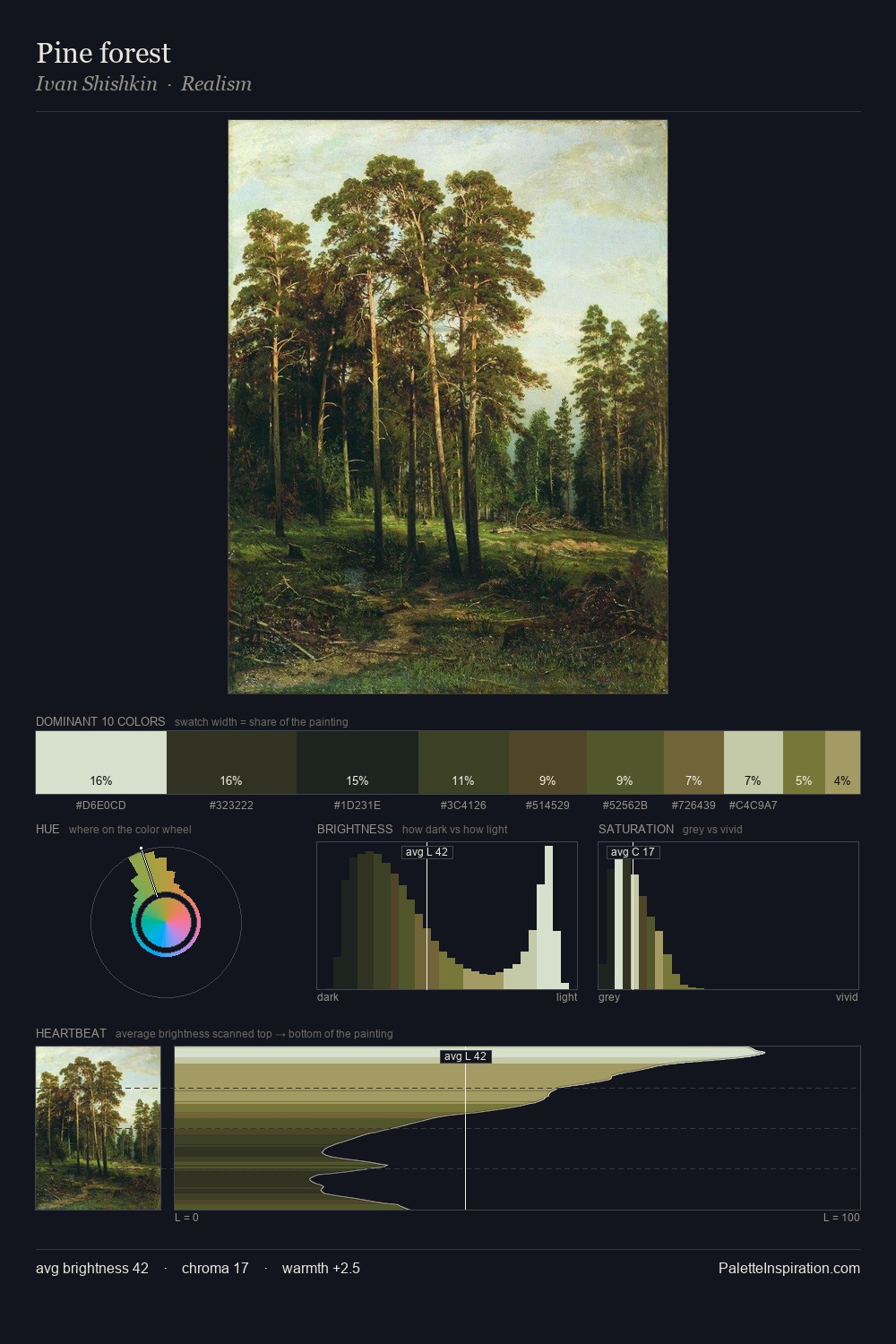Click 'warmth +2.5' in the footer
The image size is (896, 1344).
pyautogui.click(x=321, y=1268)
